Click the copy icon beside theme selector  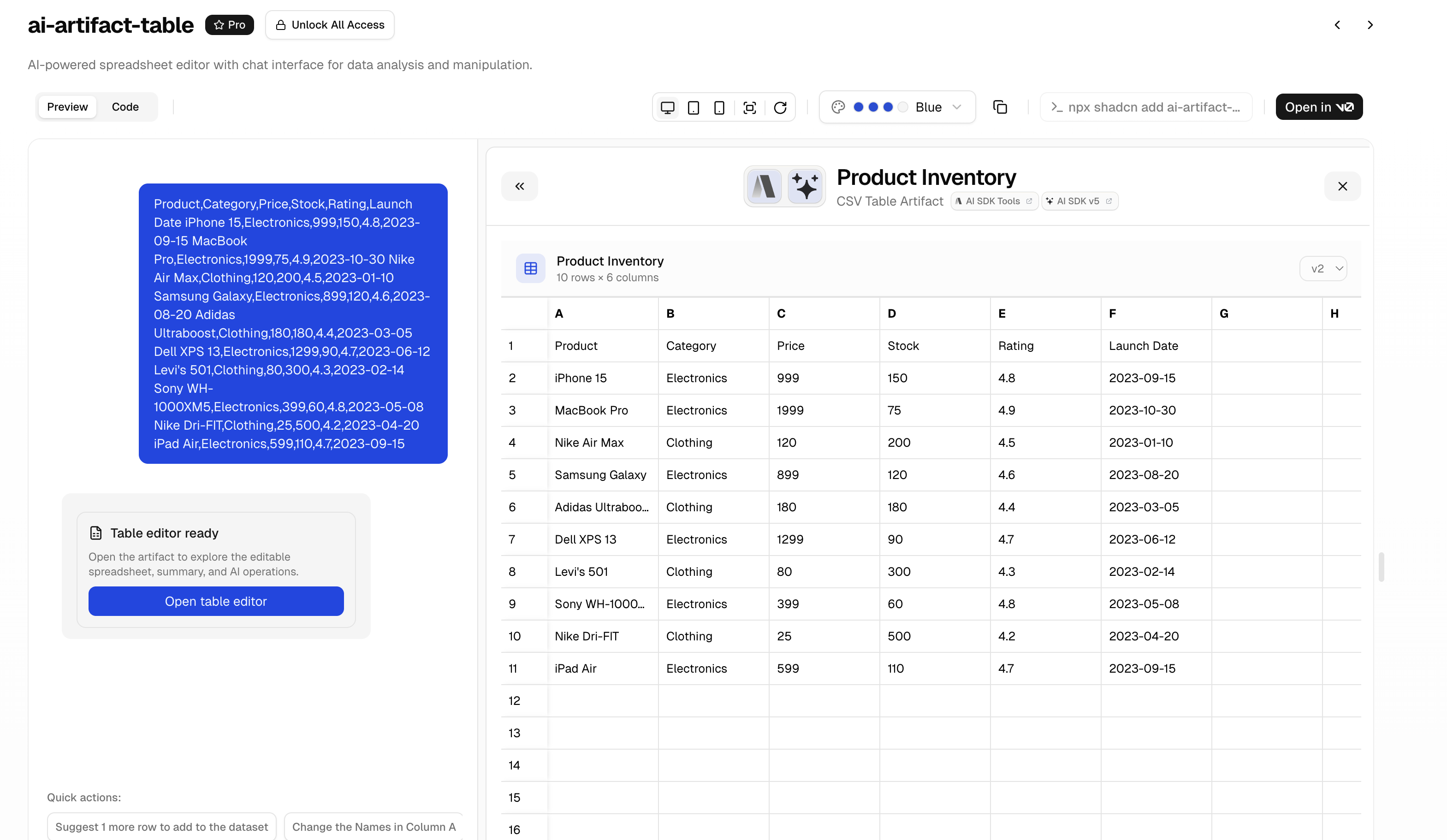click(x=1000, y=107)
